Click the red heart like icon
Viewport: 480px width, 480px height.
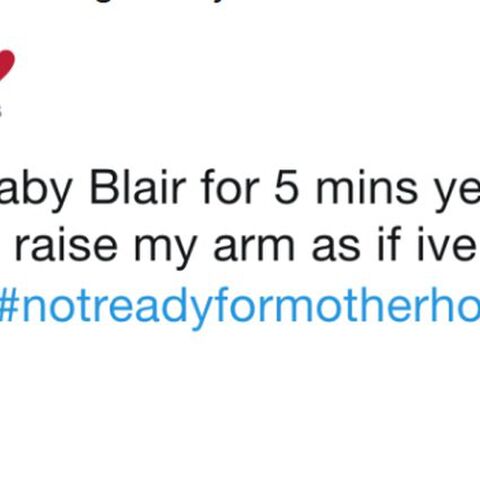pos(6,65)
